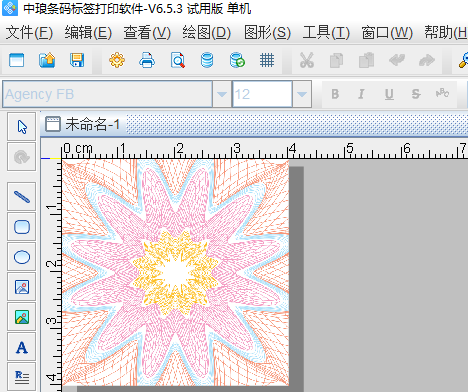Screen dimensions: 468x392
Task: Open the 查看(V) menu
Action: click(x=147, y=33)
